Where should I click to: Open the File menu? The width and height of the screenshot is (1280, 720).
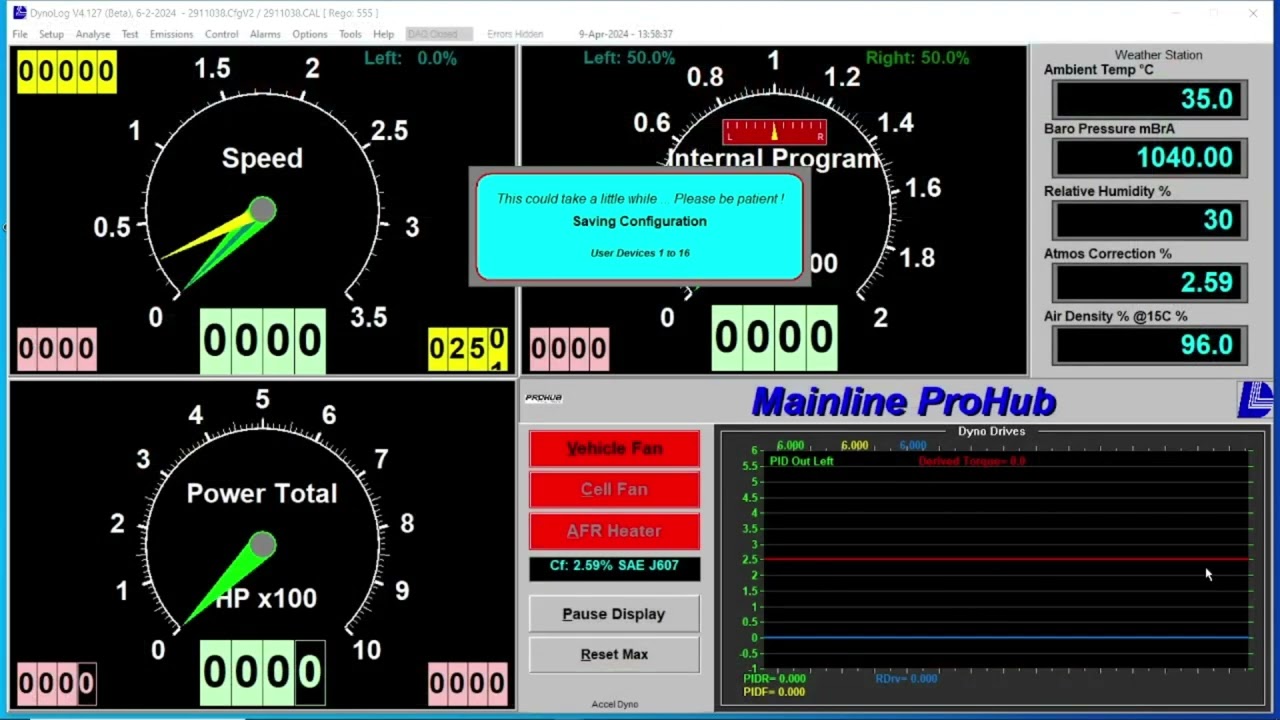click(x=20, y=34)
